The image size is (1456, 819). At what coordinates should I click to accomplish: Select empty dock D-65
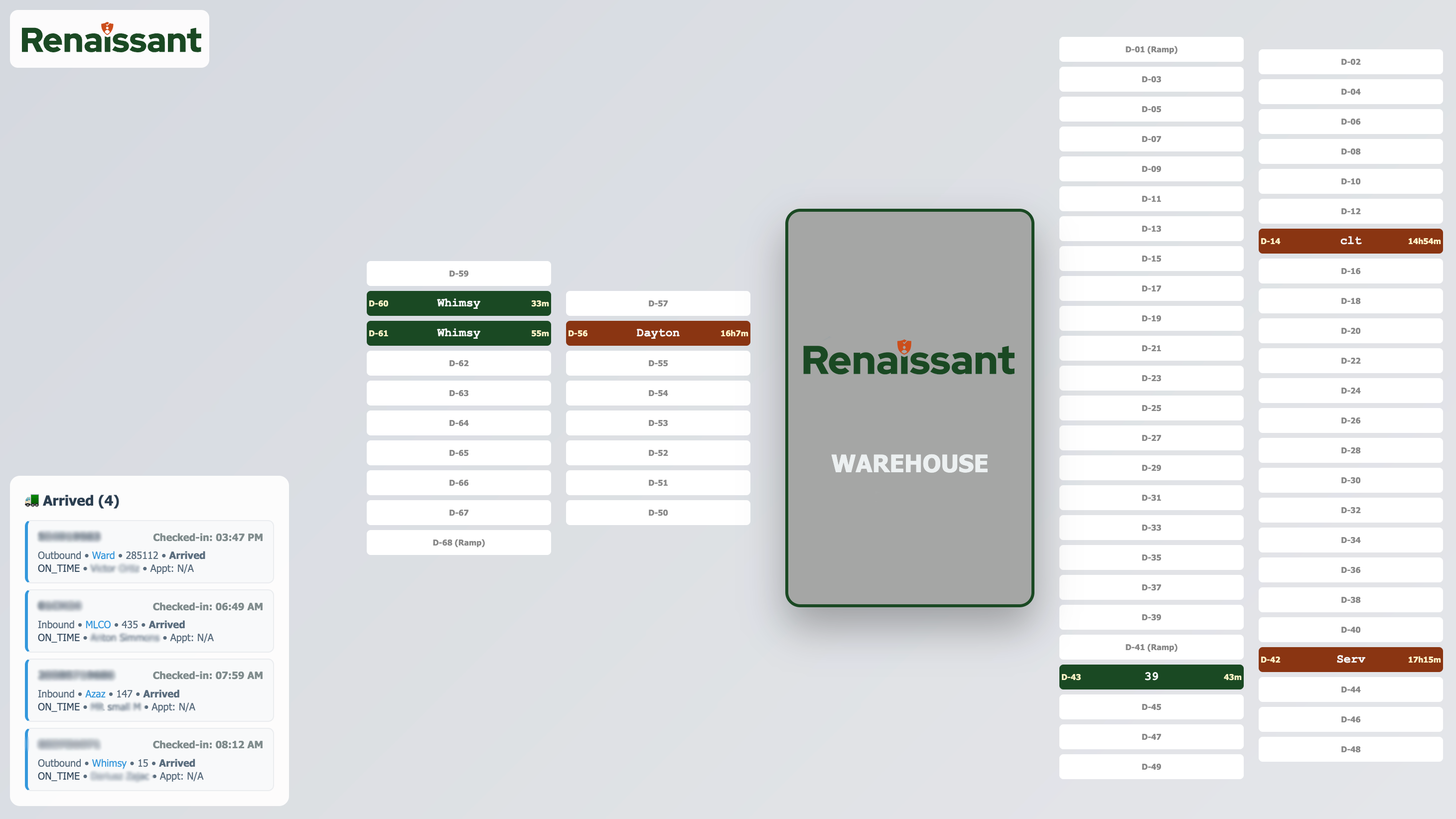[x=458, y=453]
